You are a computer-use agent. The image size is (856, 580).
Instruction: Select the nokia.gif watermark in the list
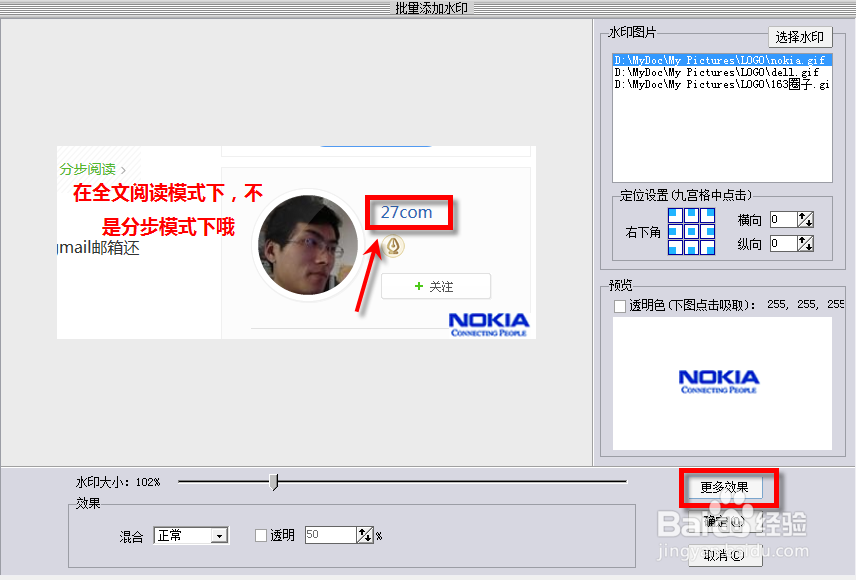pyautogui.click(x=720, y=60)
